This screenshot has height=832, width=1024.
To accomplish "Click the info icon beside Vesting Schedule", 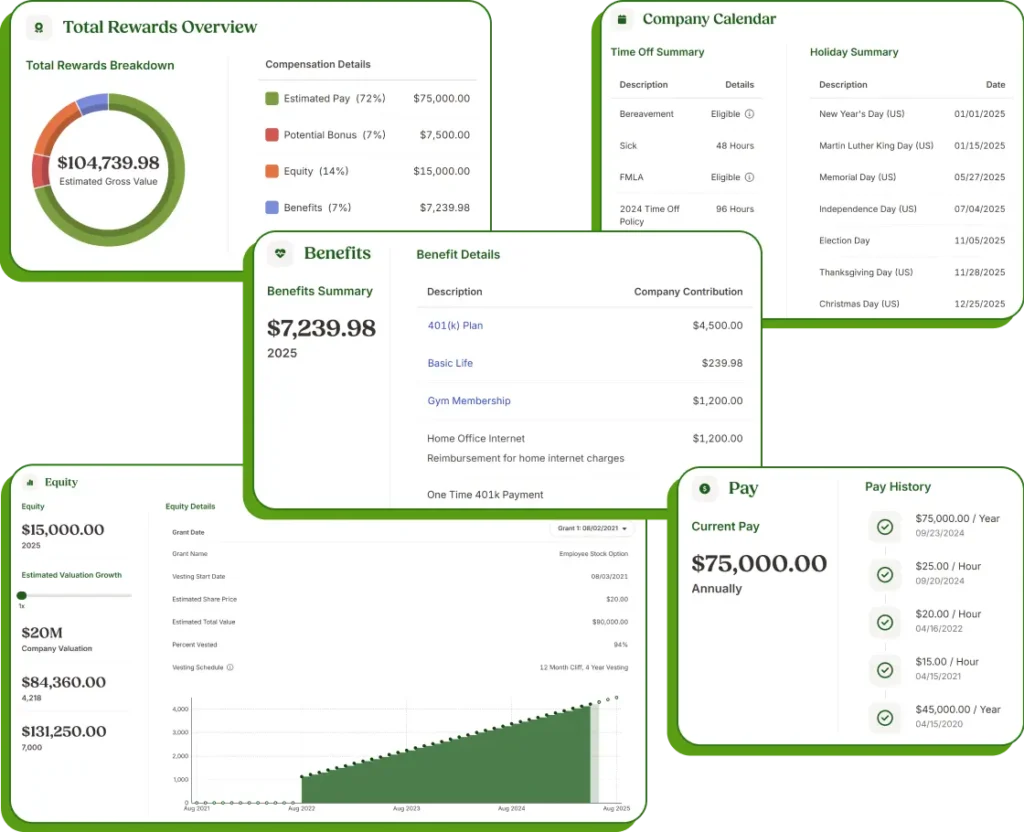I will click(230, 667).
